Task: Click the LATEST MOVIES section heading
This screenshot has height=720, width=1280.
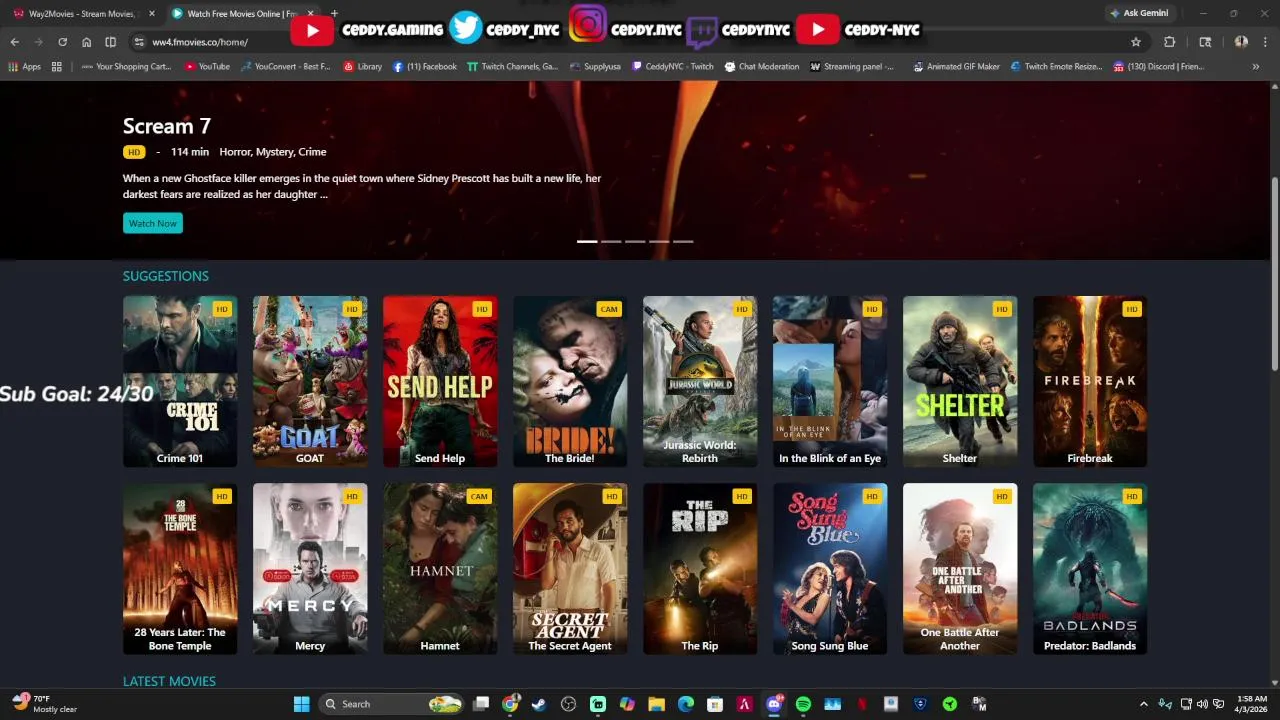Action: [x=169, y=681]
